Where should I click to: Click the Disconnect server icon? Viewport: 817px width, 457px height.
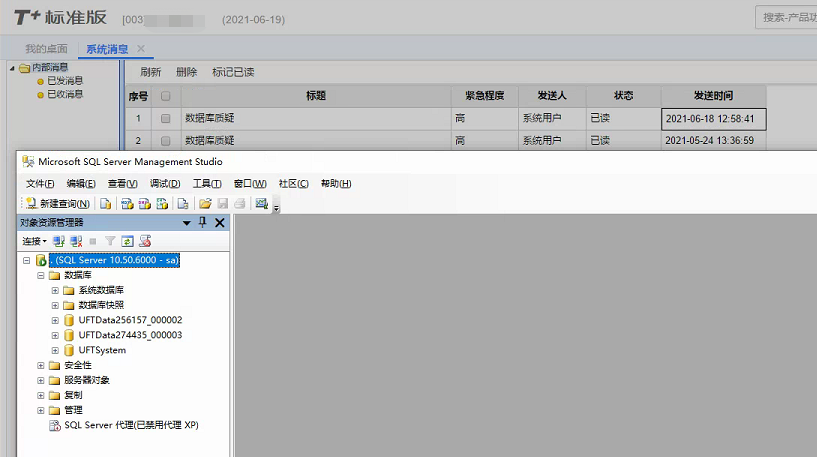[x=76, y=241]
